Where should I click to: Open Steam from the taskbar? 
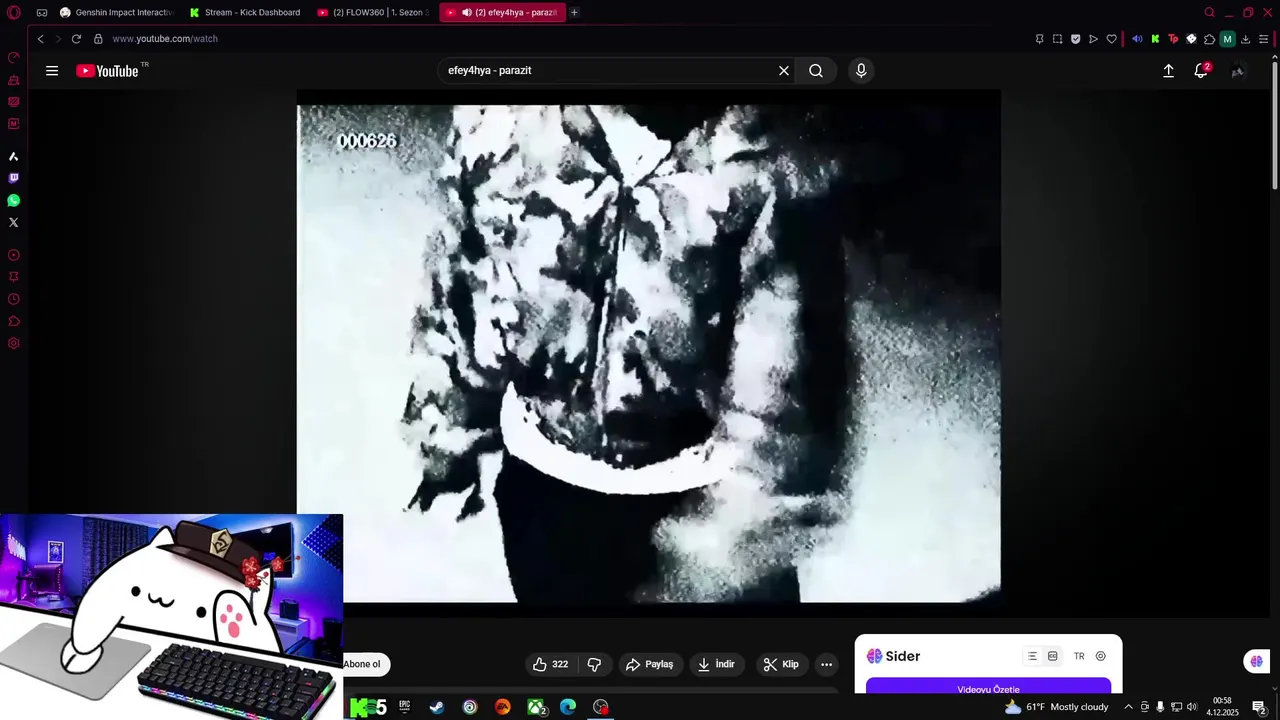point(437,707)
